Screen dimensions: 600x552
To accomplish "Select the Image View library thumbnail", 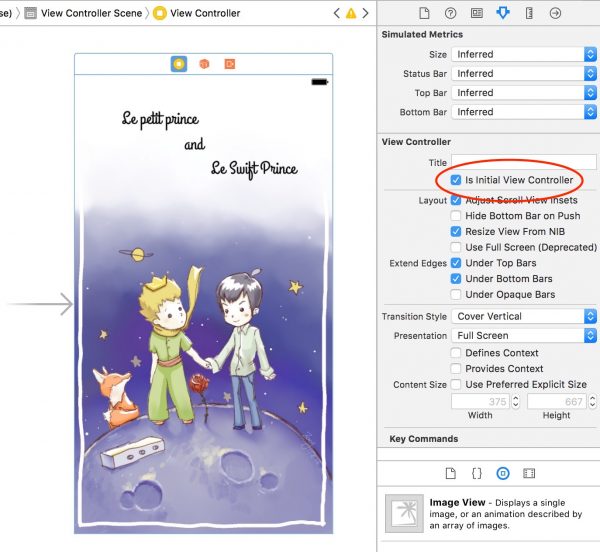I will 404,513.
